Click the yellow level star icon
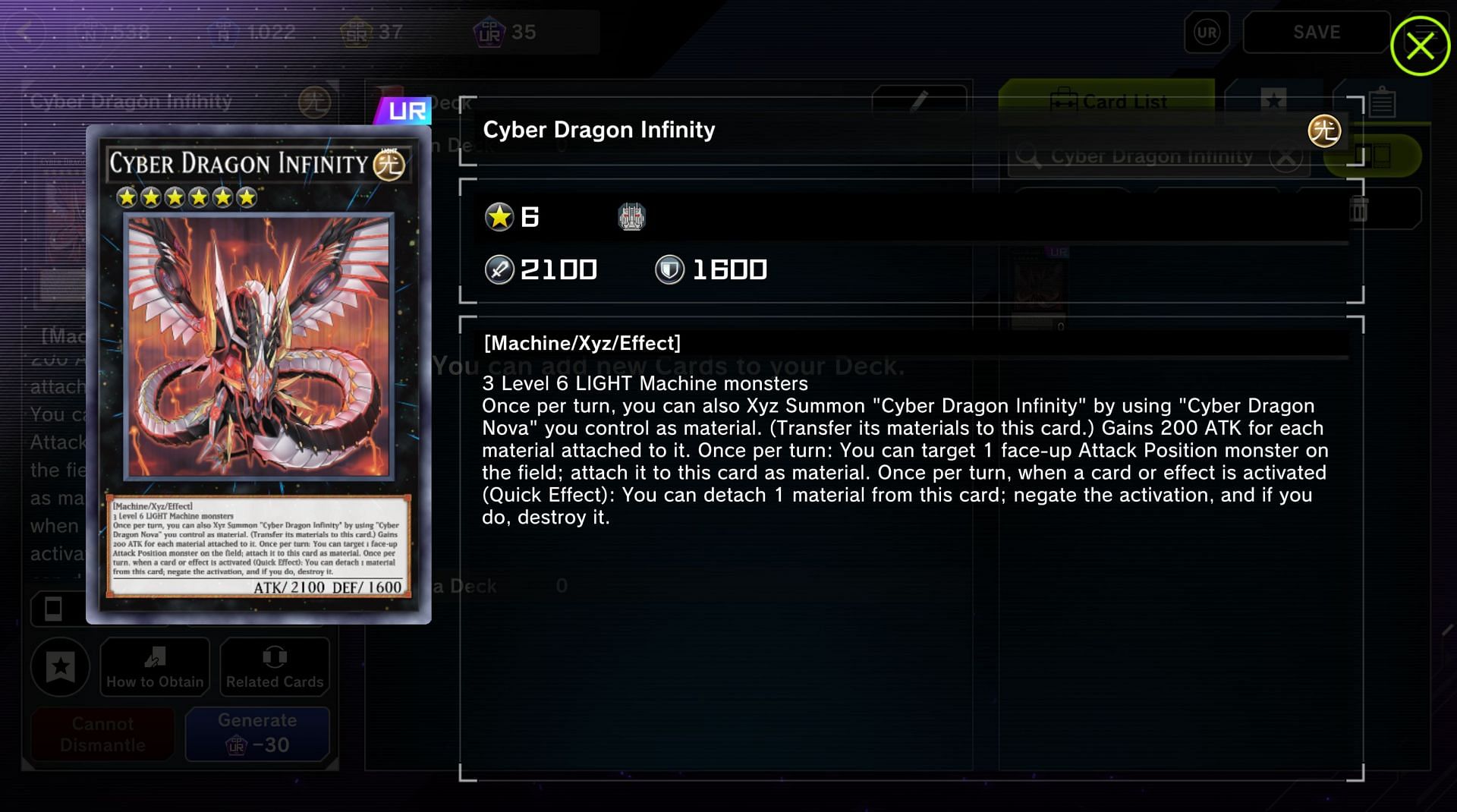The width and height of the screenshot is (1457, 812). coord(499,217)
